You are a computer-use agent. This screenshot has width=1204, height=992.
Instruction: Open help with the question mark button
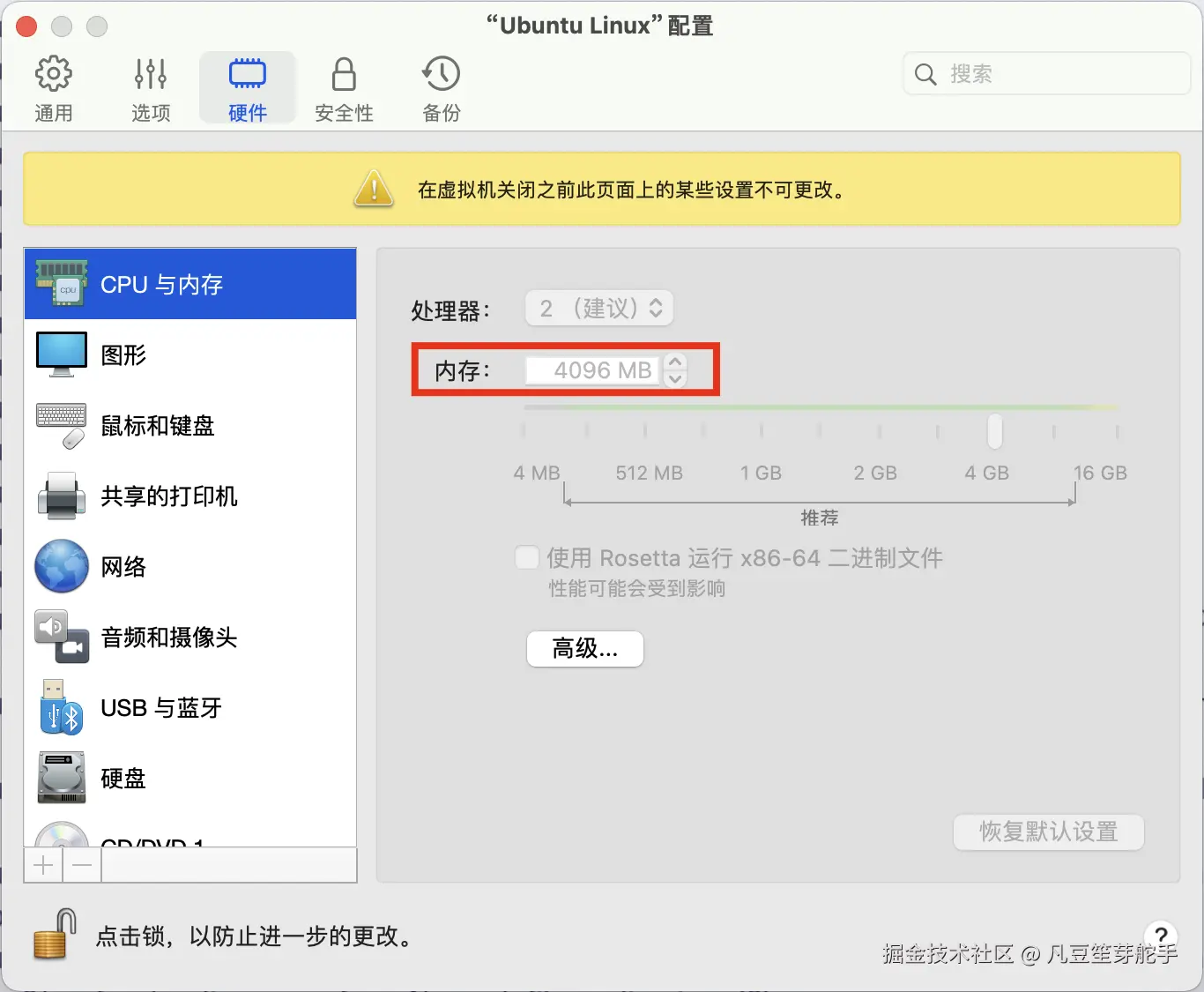tap(1161, 936)
